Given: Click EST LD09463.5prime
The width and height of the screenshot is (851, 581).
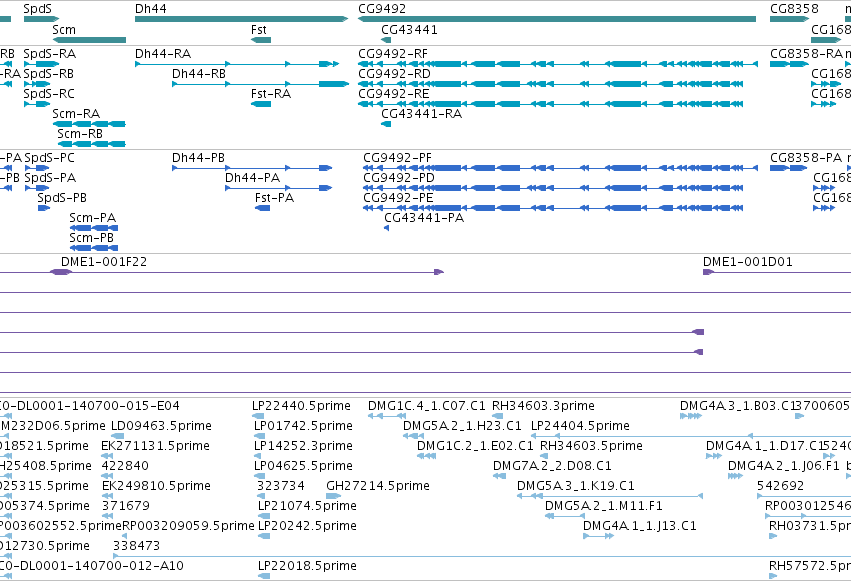Looking at the screenshot, I should [117, 436].
